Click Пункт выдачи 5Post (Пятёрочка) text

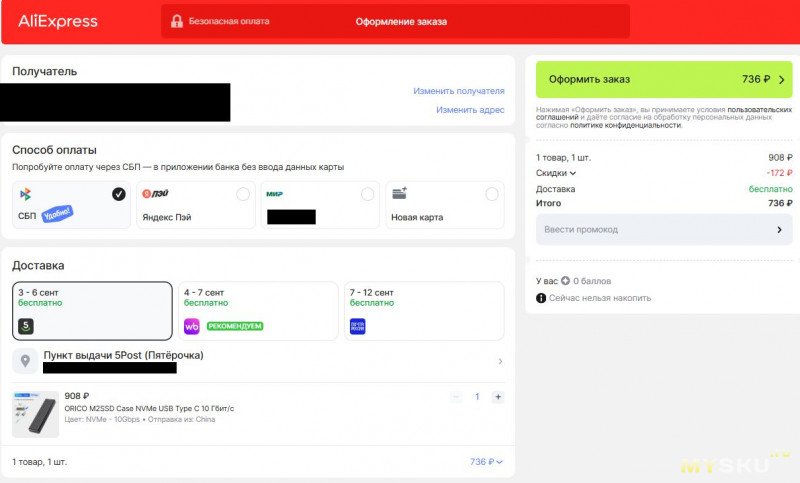(x=123, y=355)
